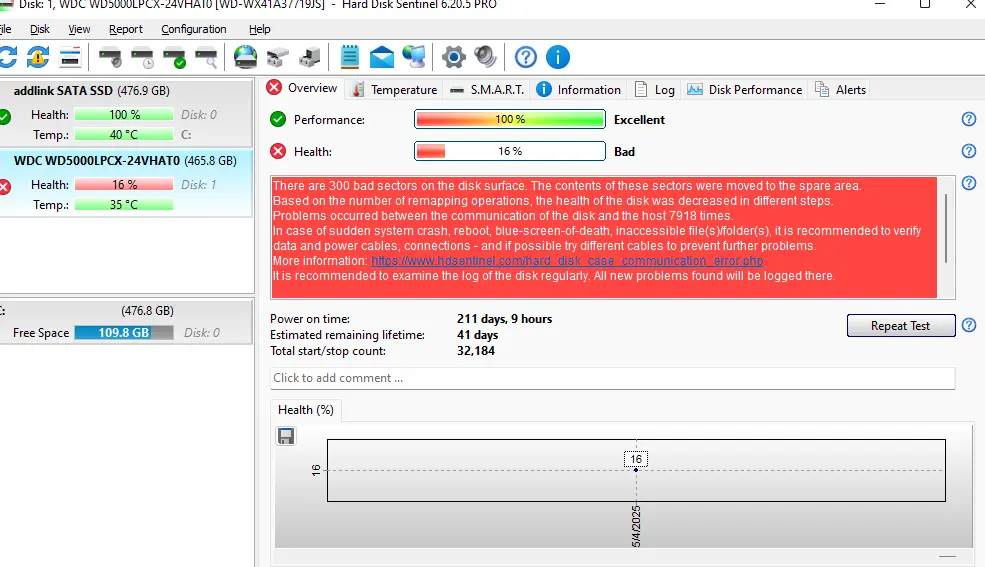This screenshot has height=567, width=985.
Task: Click the globe over disk toolbar icon
Action: point(245,57)
